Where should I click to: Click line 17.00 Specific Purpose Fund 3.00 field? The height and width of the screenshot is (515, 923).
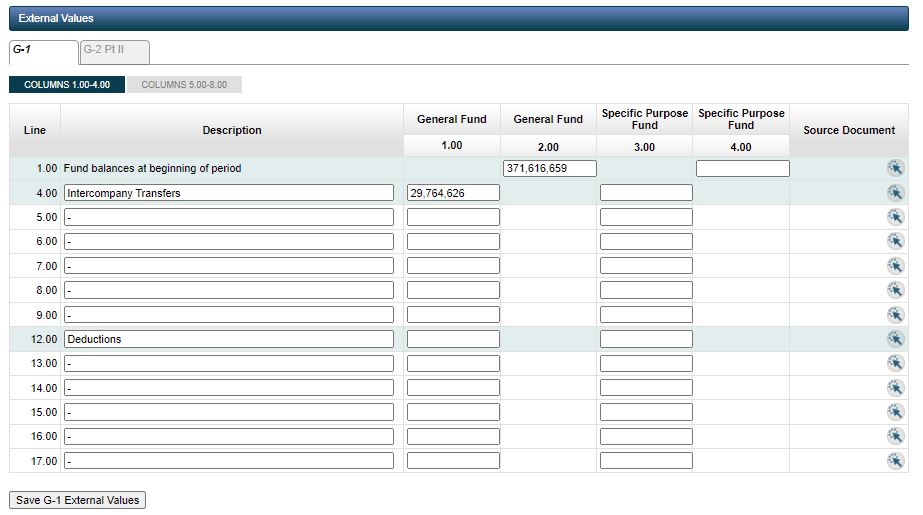[646, 460]
